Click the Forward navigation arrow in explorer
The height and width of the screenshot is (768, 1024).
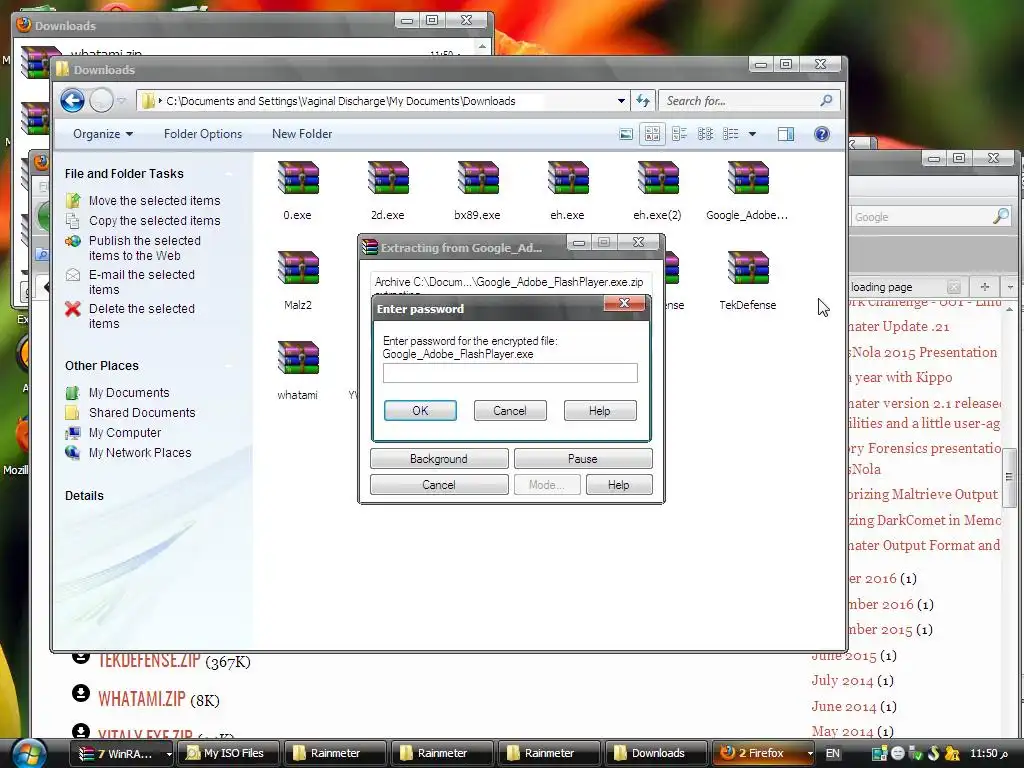tap(101, 101)
